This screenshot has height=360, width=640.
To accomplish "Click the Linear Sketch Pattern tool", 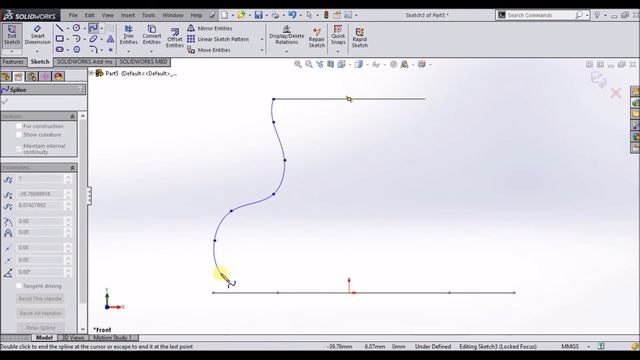I will click(x=218, y=39).
